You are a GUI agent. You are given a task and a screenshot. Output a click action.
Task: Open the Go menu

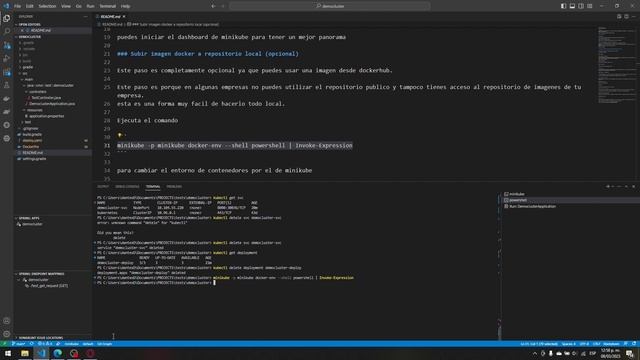point(78,6)
